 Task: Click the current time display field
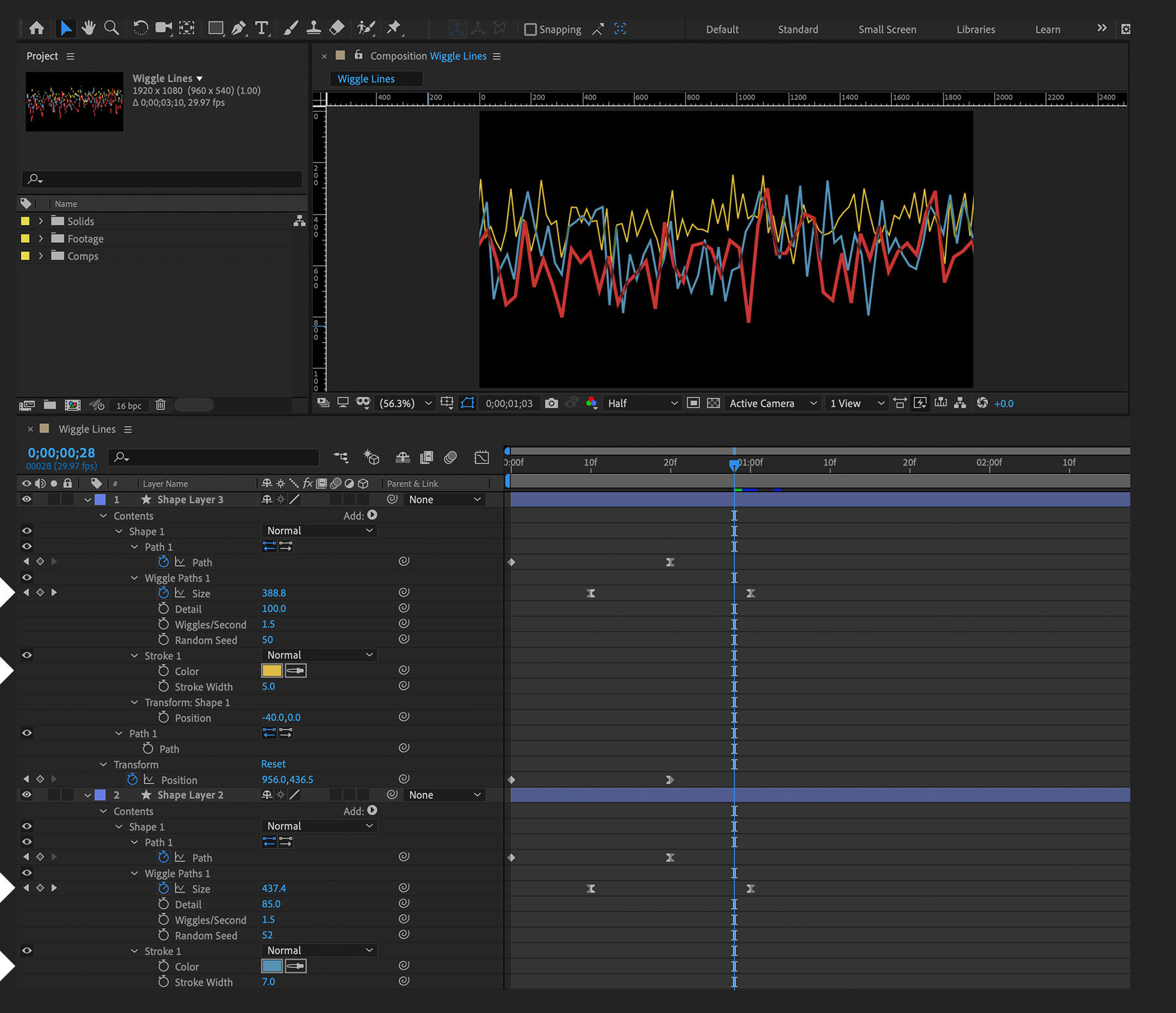click(61, 452)
